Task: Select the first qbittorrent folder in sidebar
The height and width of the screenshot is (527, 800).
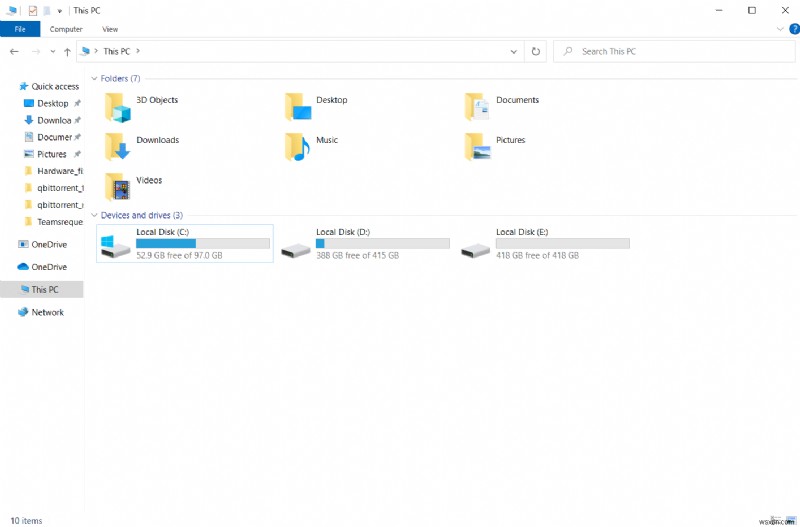Action: pyautogui.click(x=54, y=188)
